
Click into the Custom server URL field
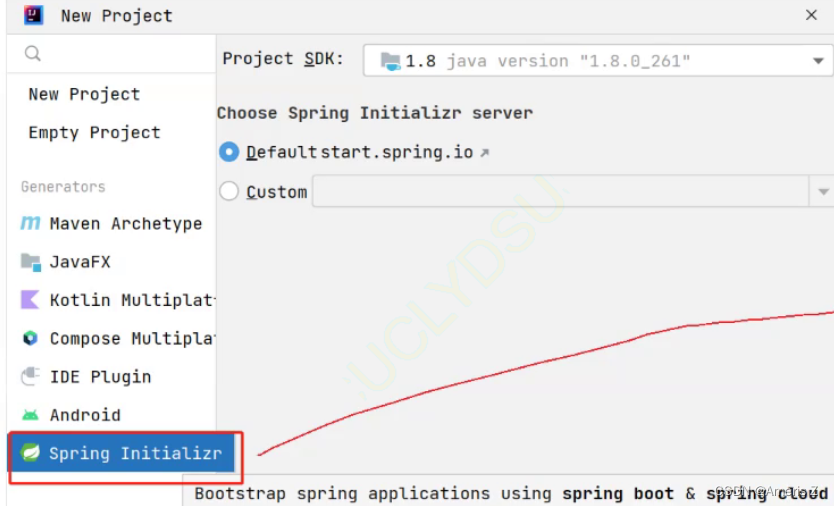point(561,191)
